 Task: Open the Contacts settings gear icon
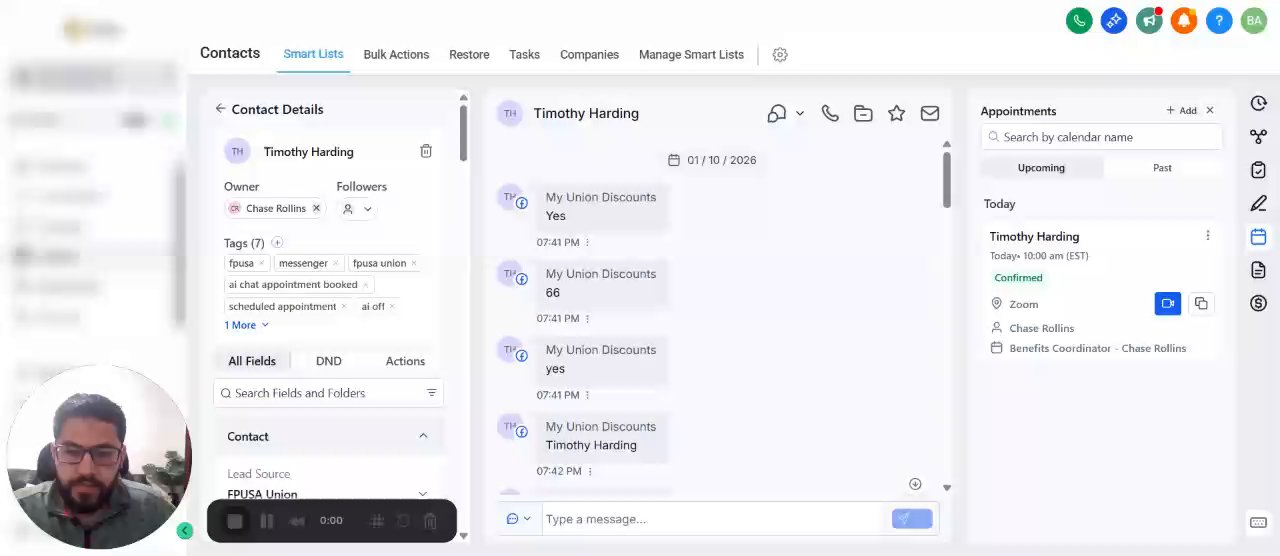click(780, 55)
